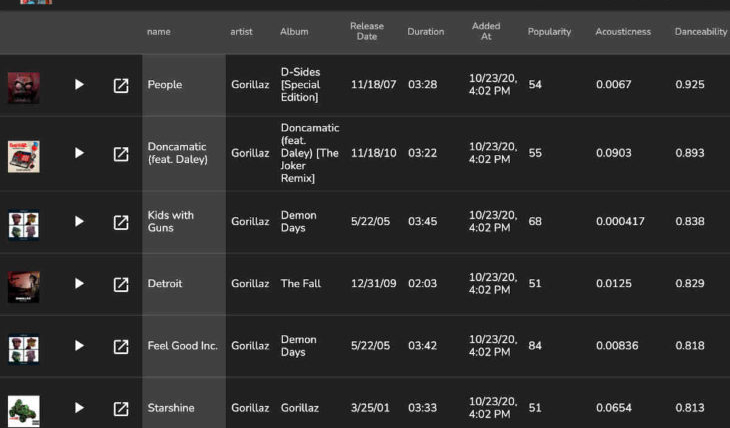Play Feel Good Inc.
Screen dimensions: 730x428
[79, 346]
